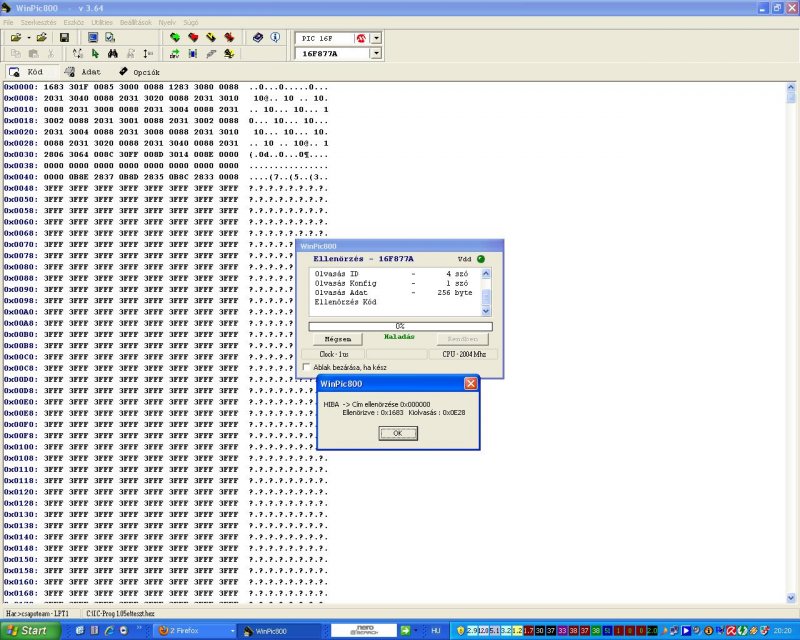Open the Nyelv menu

(x=167, y=22)
